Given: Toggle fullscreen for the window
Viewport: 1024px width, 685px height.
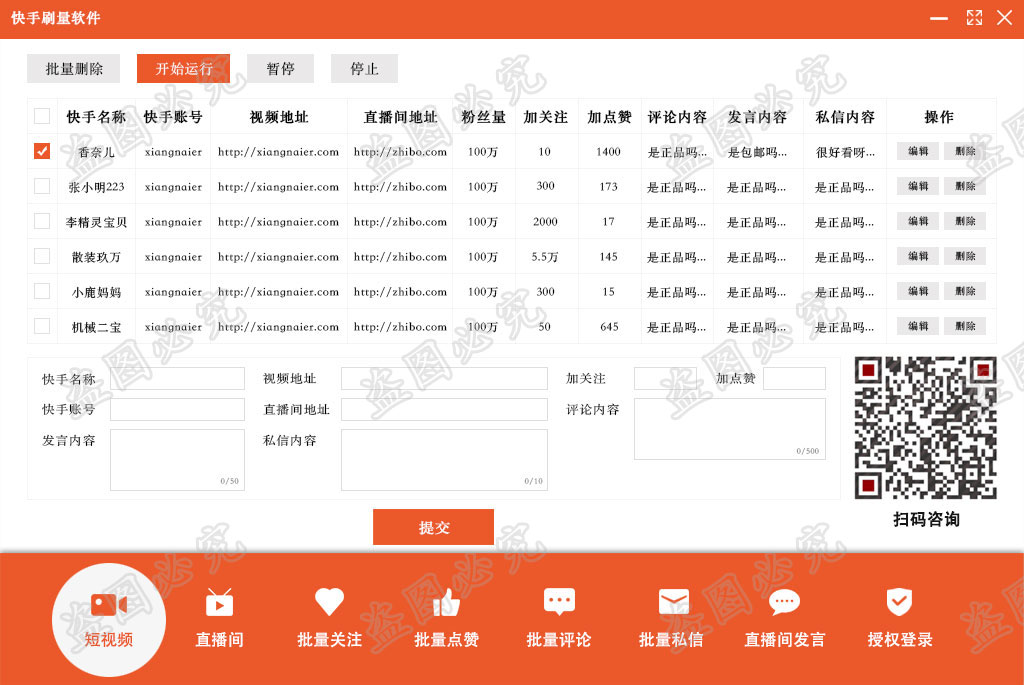Looking at the screenshot, I should point(974,18).
